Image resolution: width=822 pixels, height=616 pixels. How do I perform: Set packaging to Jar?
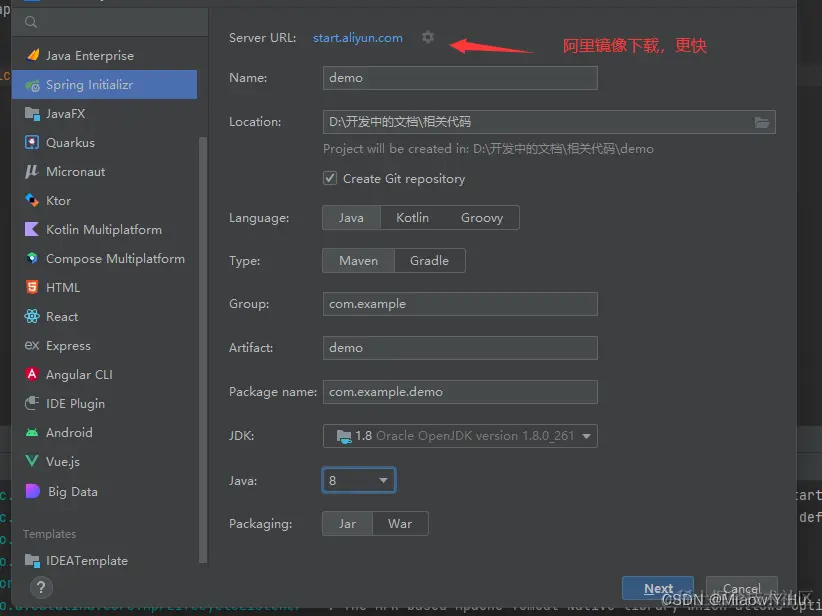pyautogui.click(x=347, y=524)
